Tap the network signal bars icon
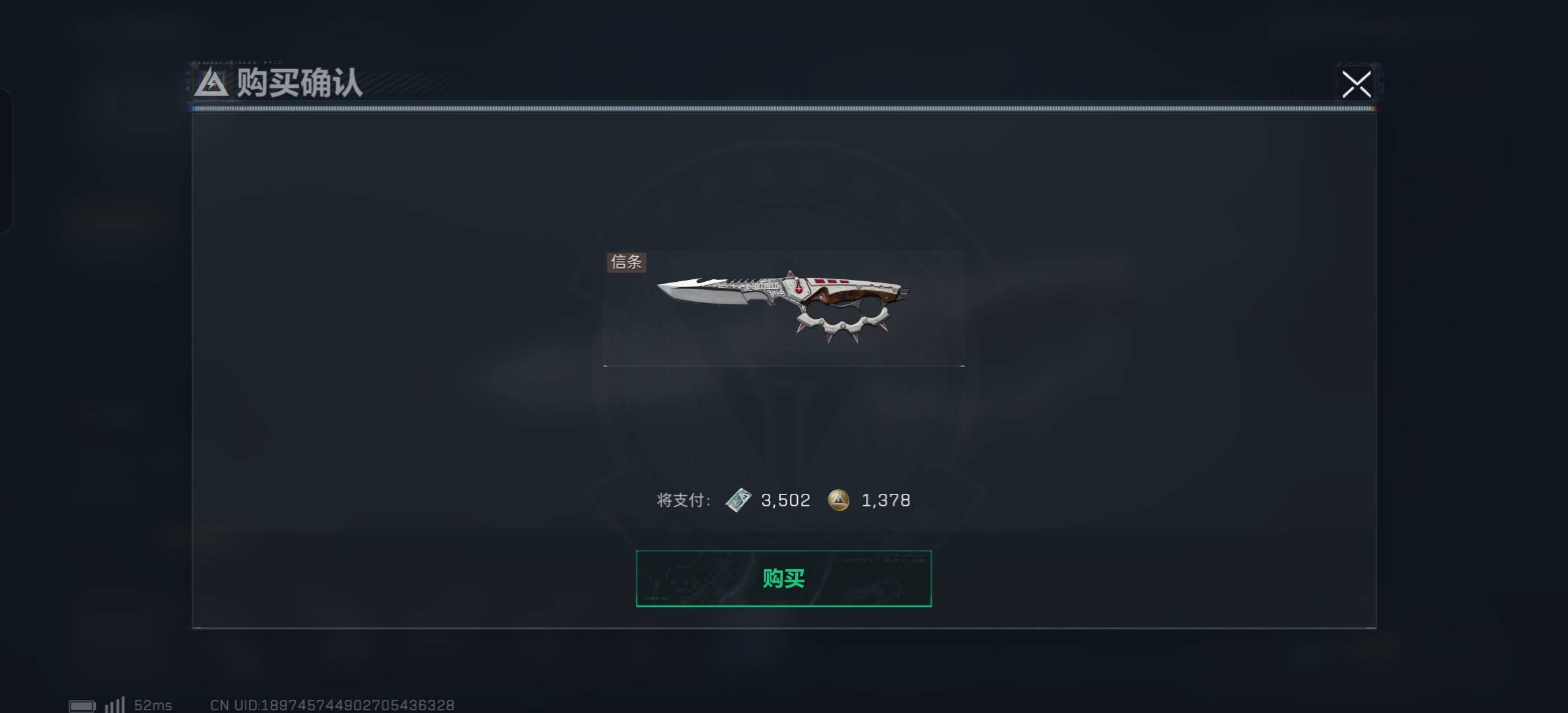 115,704
